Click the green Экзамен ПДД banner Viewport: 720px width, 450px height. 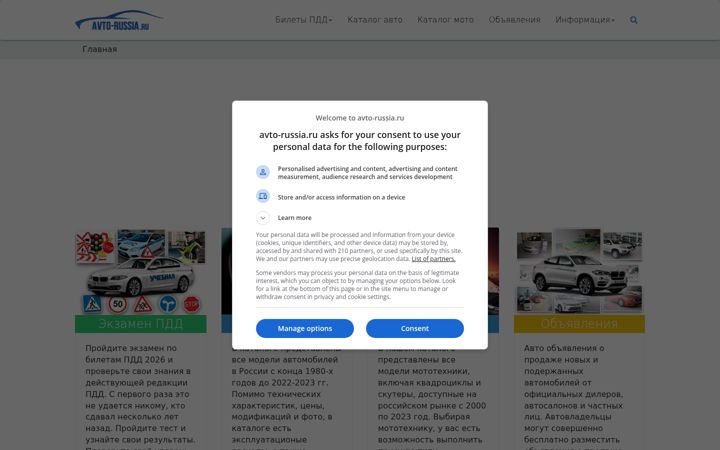(141, 324)
